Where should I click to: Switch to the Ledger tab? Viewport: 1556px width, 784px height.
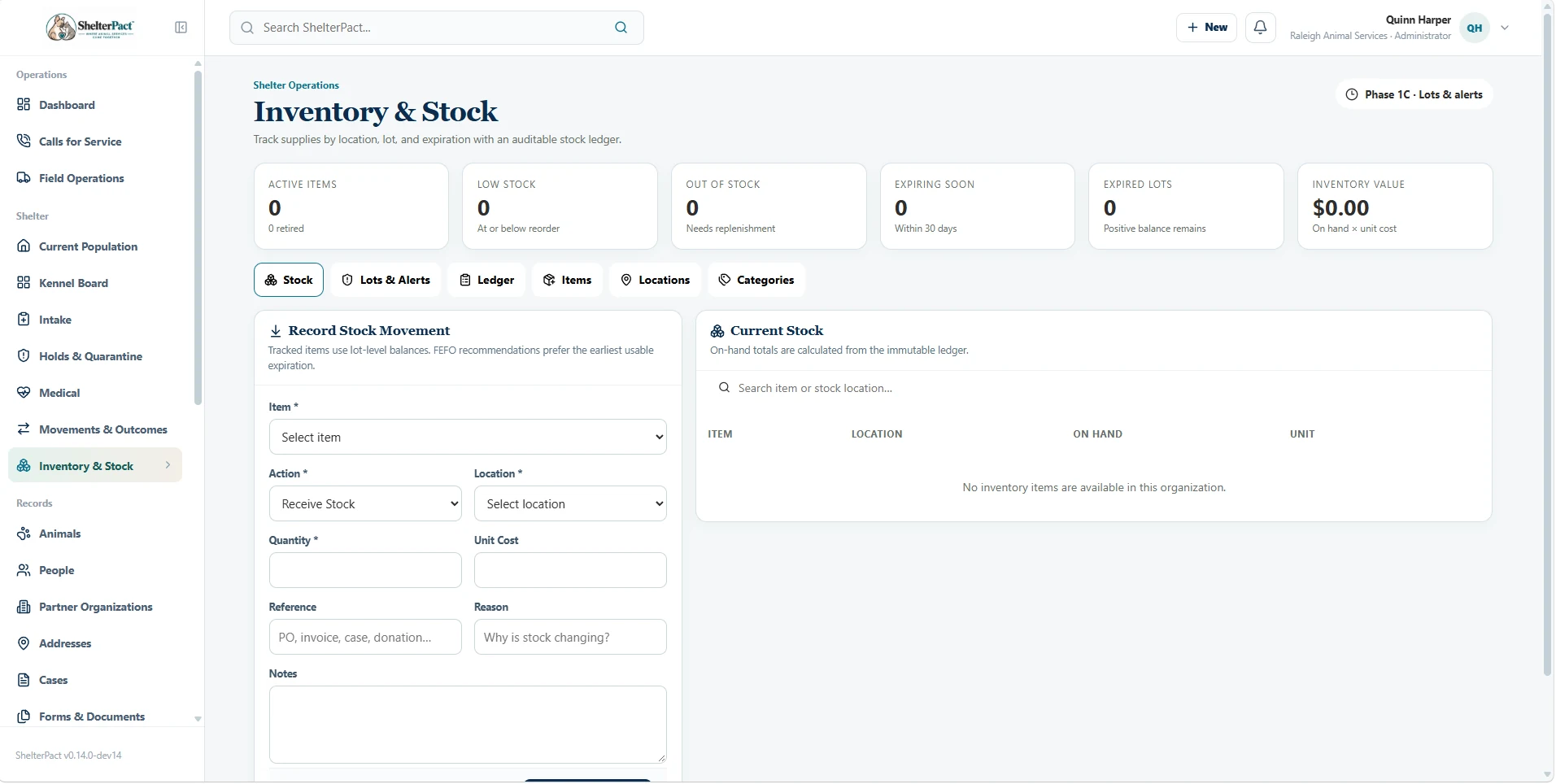[x=486, y=280]
